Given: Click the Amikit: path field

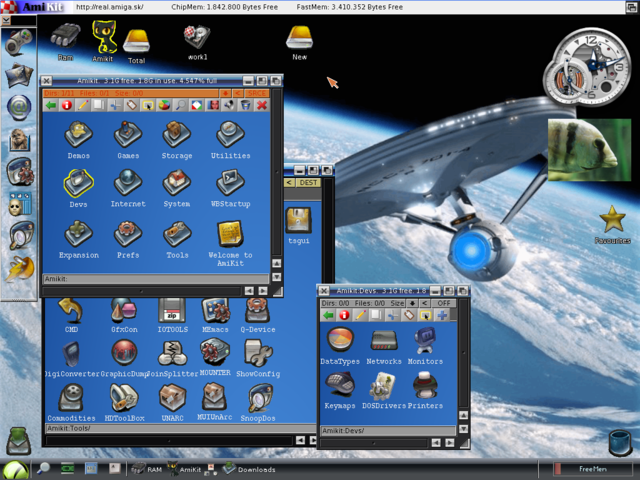Looking at the screenshot, I should (x=156, y=279).
